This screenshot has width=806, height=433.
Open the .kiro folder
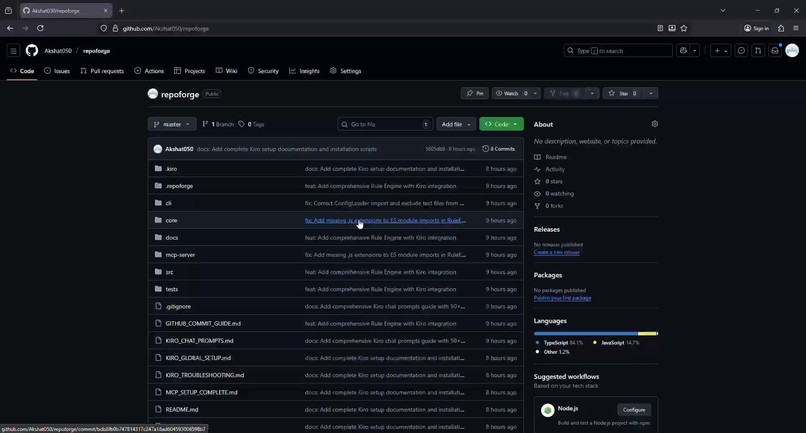(x=171, y=169)
